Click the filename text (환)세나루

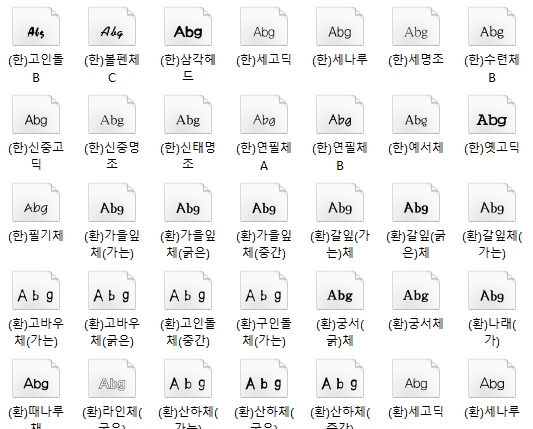492,412
